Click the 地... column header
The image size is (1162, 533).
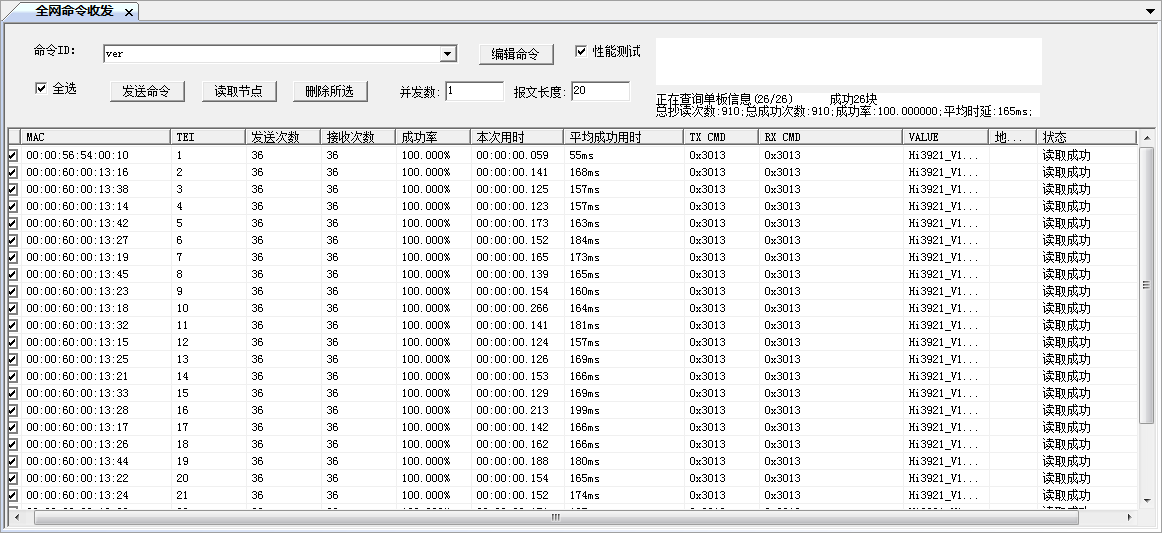1012,137
